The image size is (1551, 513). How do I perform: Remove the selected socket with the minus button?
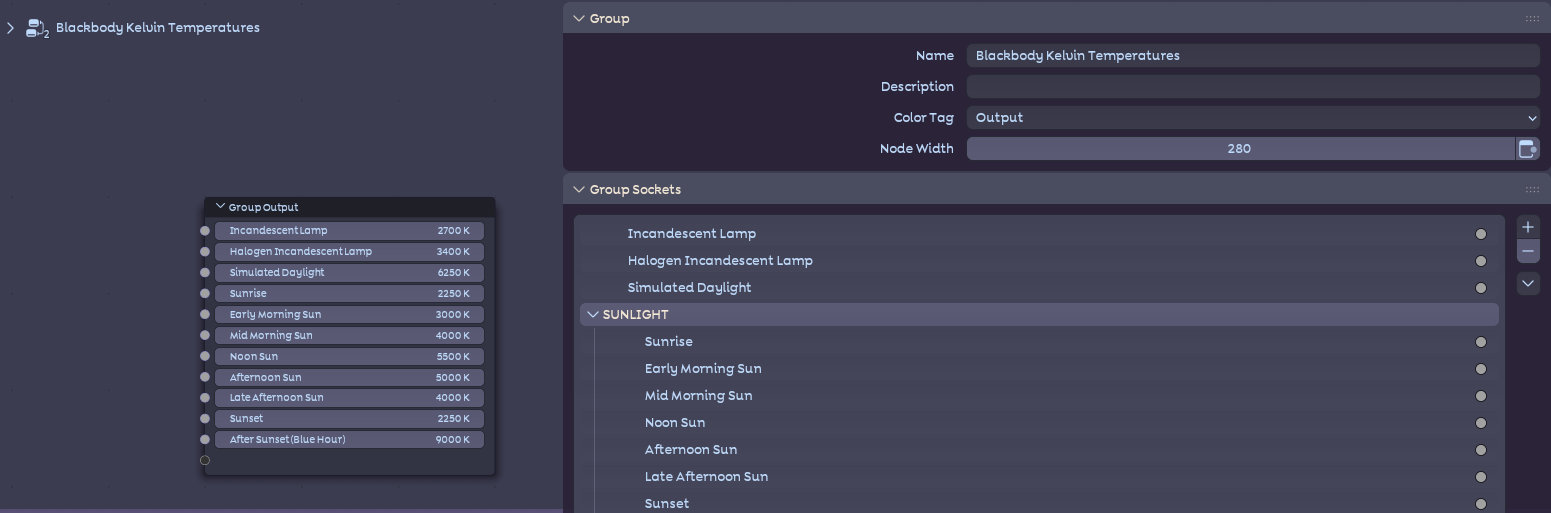[1528, 251]
